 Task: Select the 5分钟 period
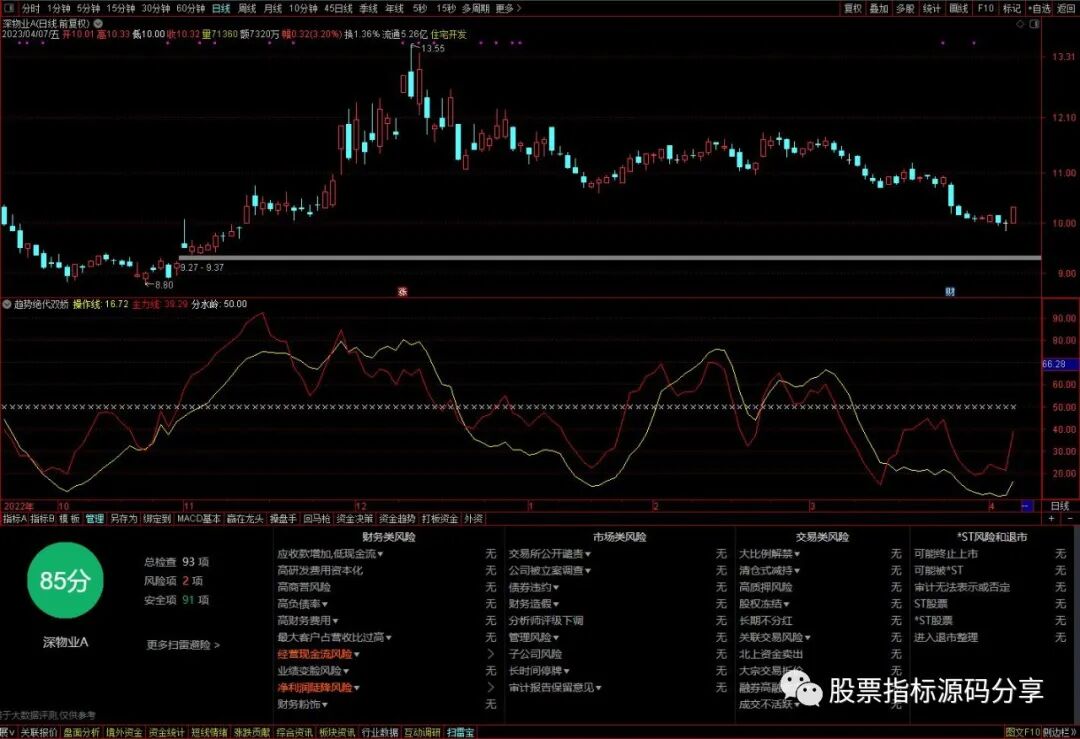click(88, 8)
